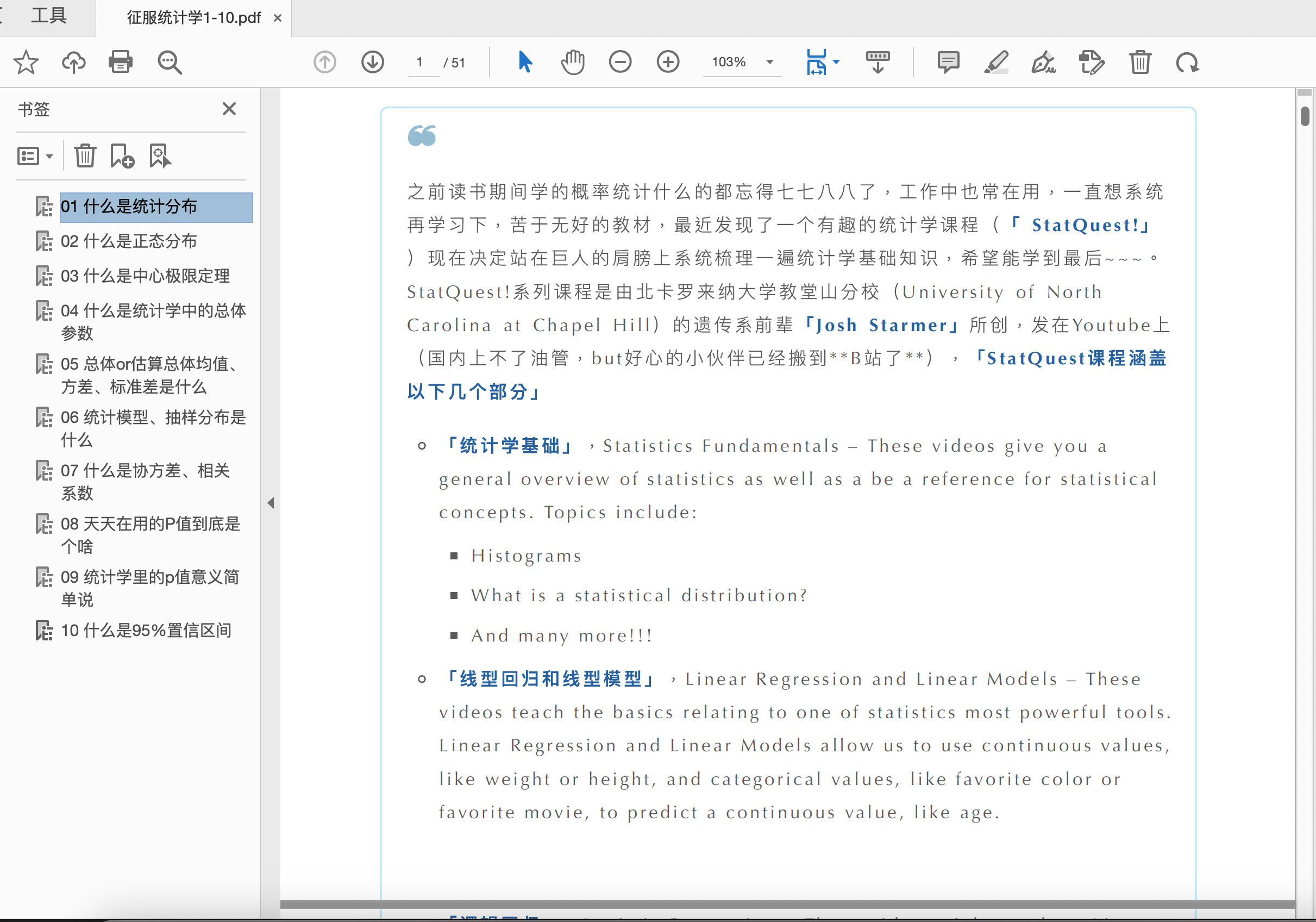The width and height of the screenshot is (1316, 922).
Task: Open the 工具 tab
Action: coord(48,16)
